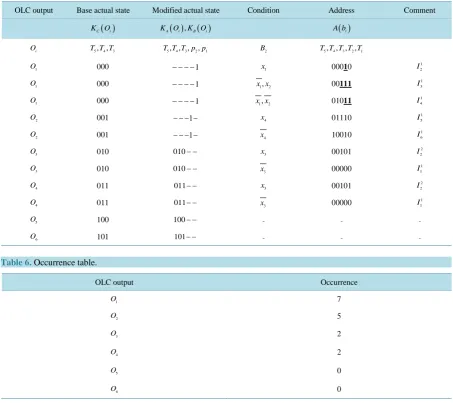Select base state 000 in the address 00111 row
The height and width of the screenshot is (403, 453).
(103, 84)
